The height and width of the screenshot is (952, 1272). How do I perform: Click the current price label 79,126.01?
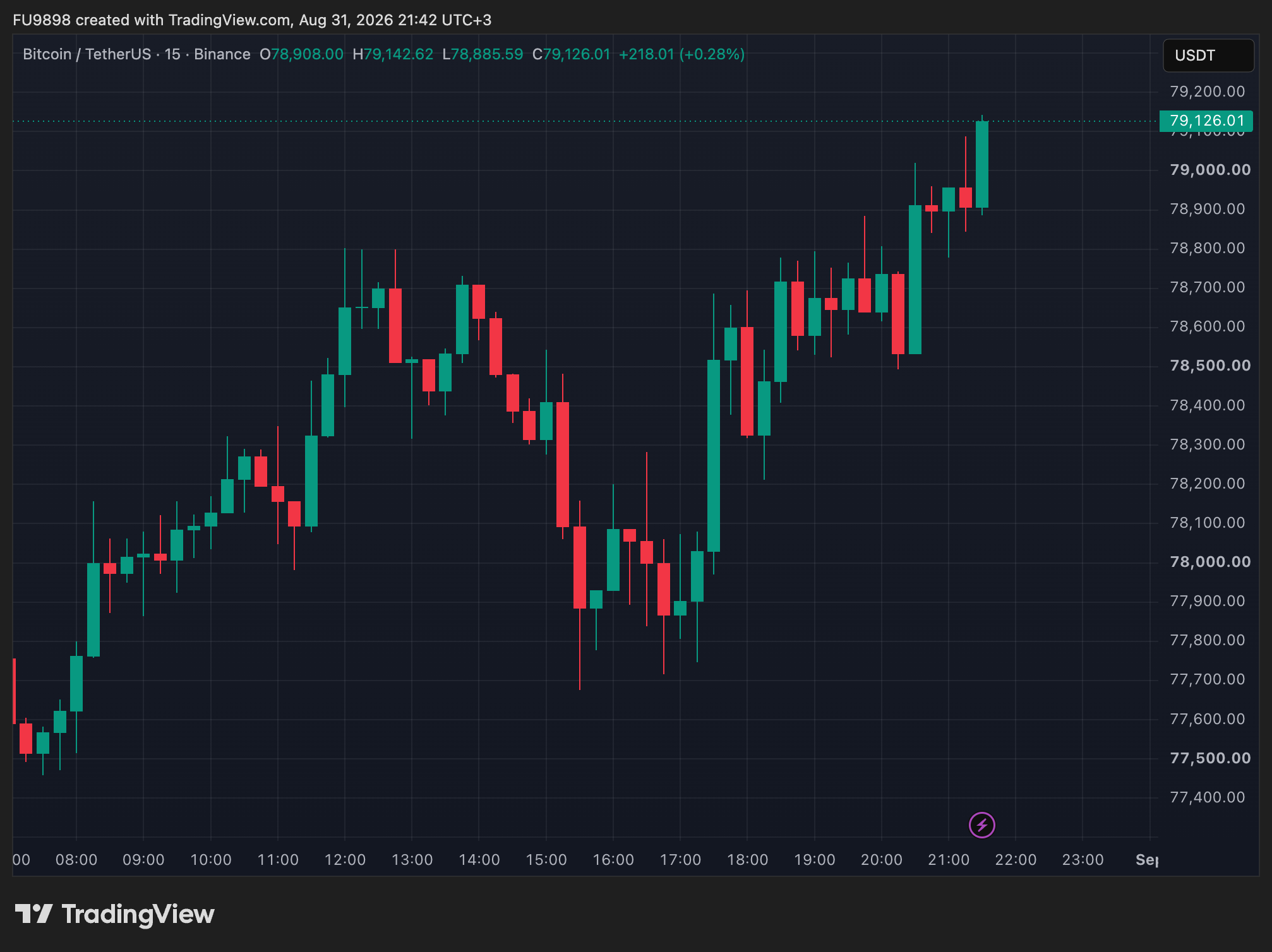1206,121
